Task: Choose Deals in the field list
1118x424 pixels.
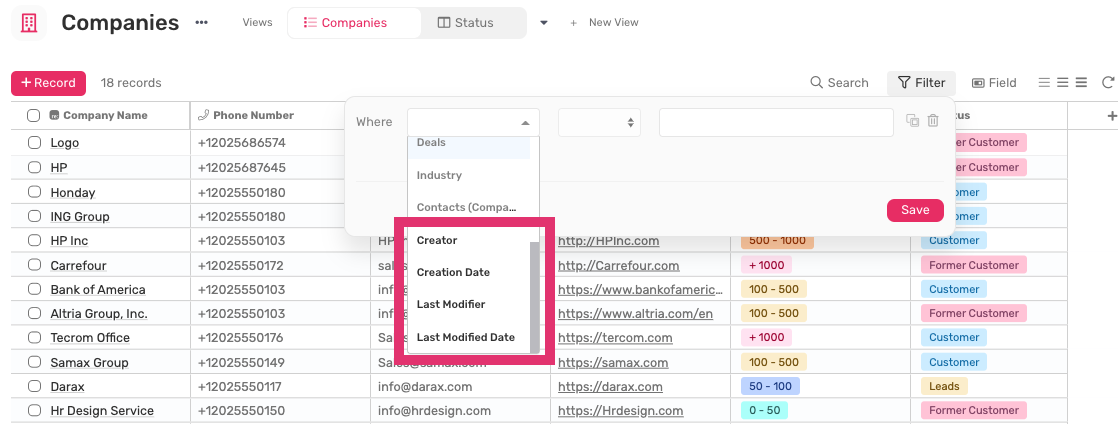Action: coord(469,145)
